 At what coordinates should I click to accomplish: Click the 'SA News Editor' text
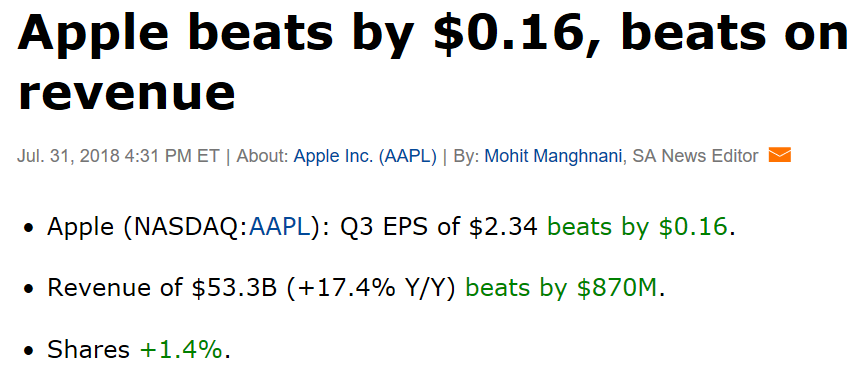click(695, 156)
